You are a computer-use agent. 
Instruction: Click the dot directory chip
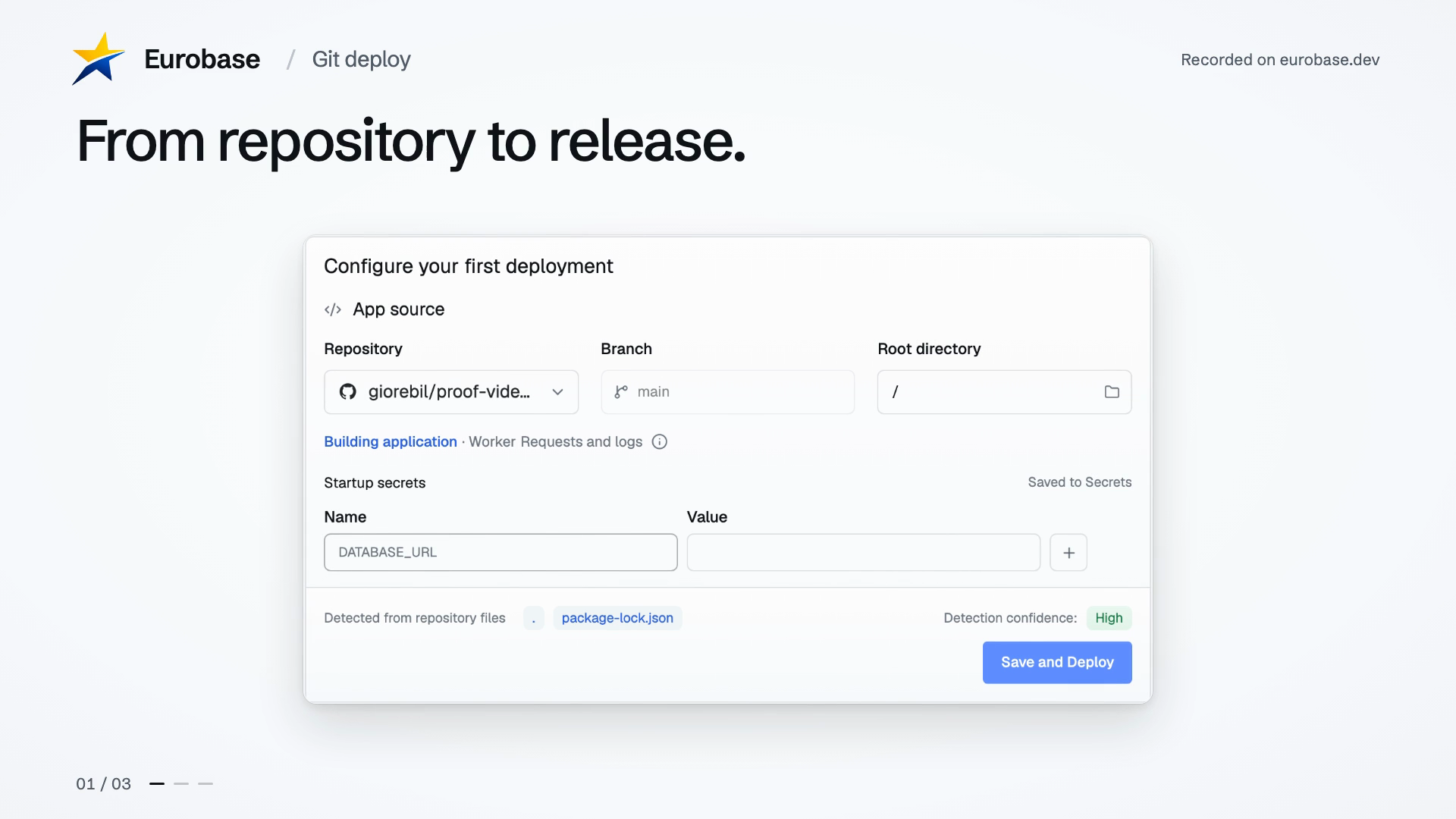(x=534, y=618)
